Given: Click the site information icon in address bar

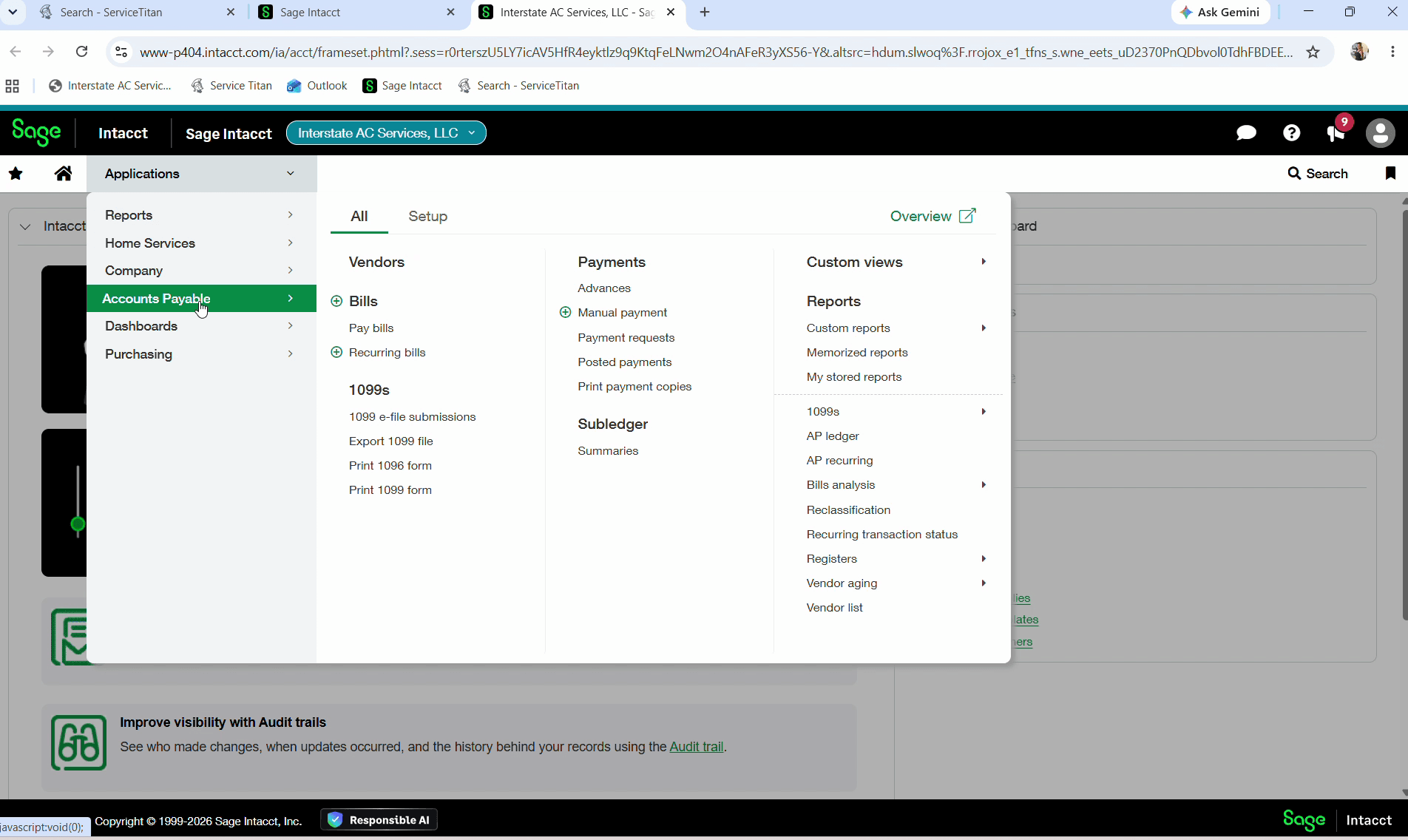Looking at the screenshot, I should click(x=121, y=52).
